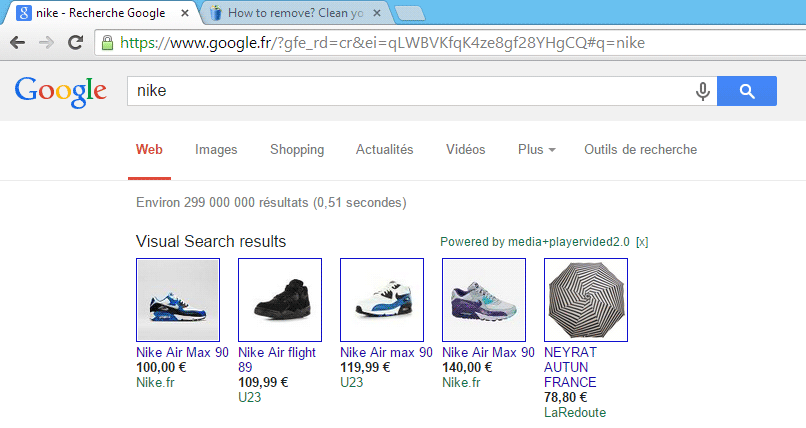Go back with the browser back arrow
Image resolution: width=806 pixels, height=428 pixels.
click(17, 43)
